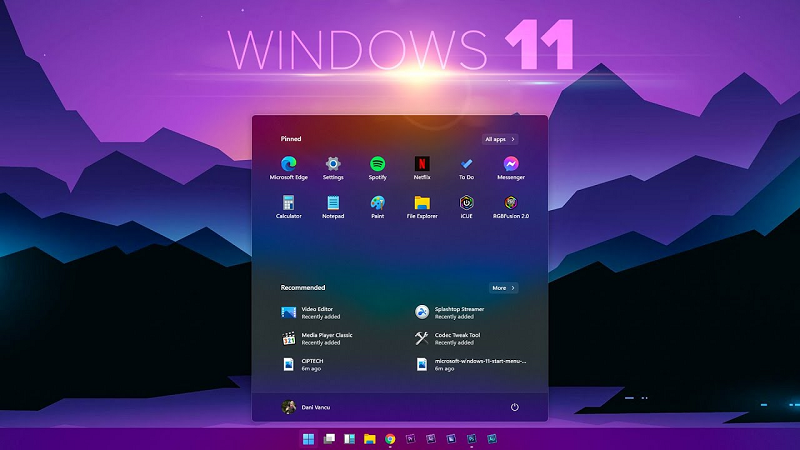
Task: Launch Spotify from pinned apps
Action: click(378, 169)
